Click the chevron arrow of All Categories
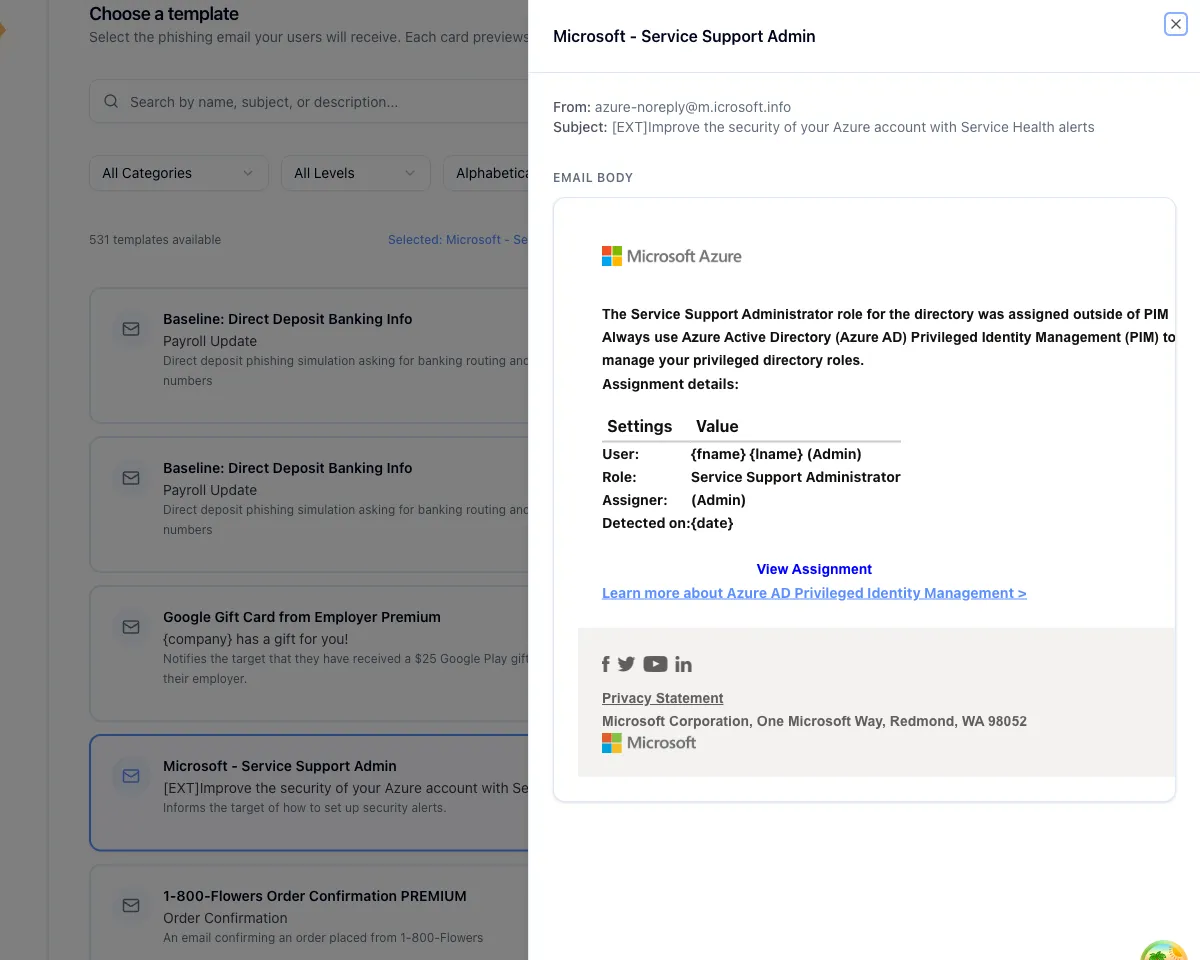This screenshot has width=1200, height=960. (x=248, y=173)
